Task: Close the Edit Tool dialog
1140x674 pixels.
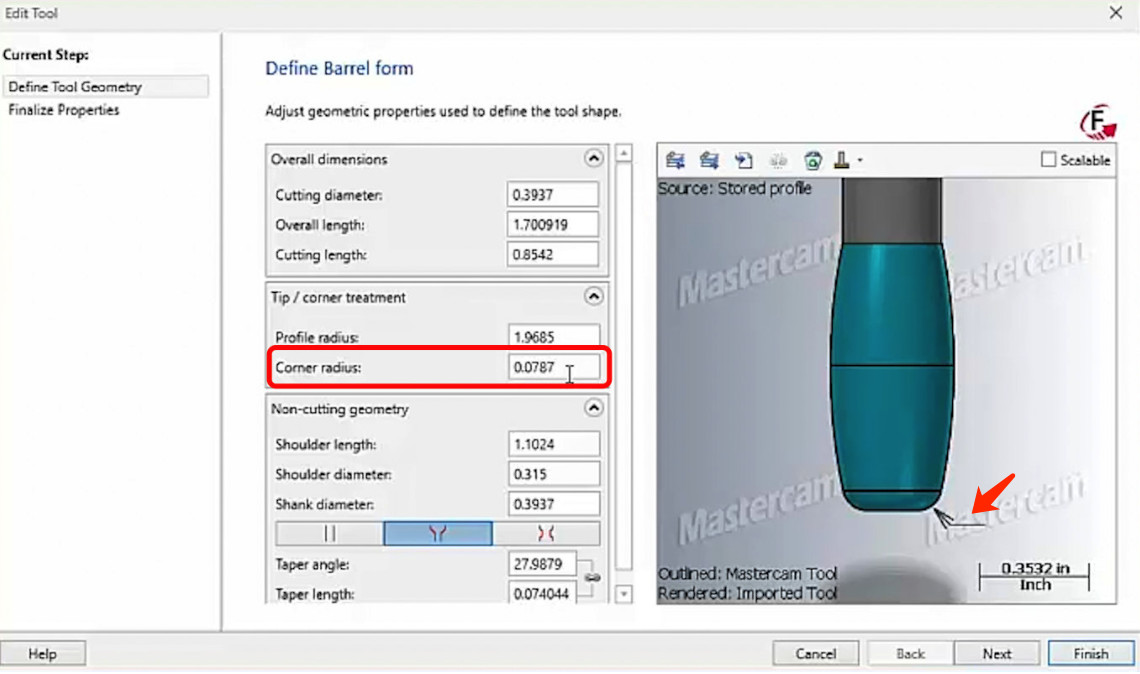Action: click(x=1116, y=13)
